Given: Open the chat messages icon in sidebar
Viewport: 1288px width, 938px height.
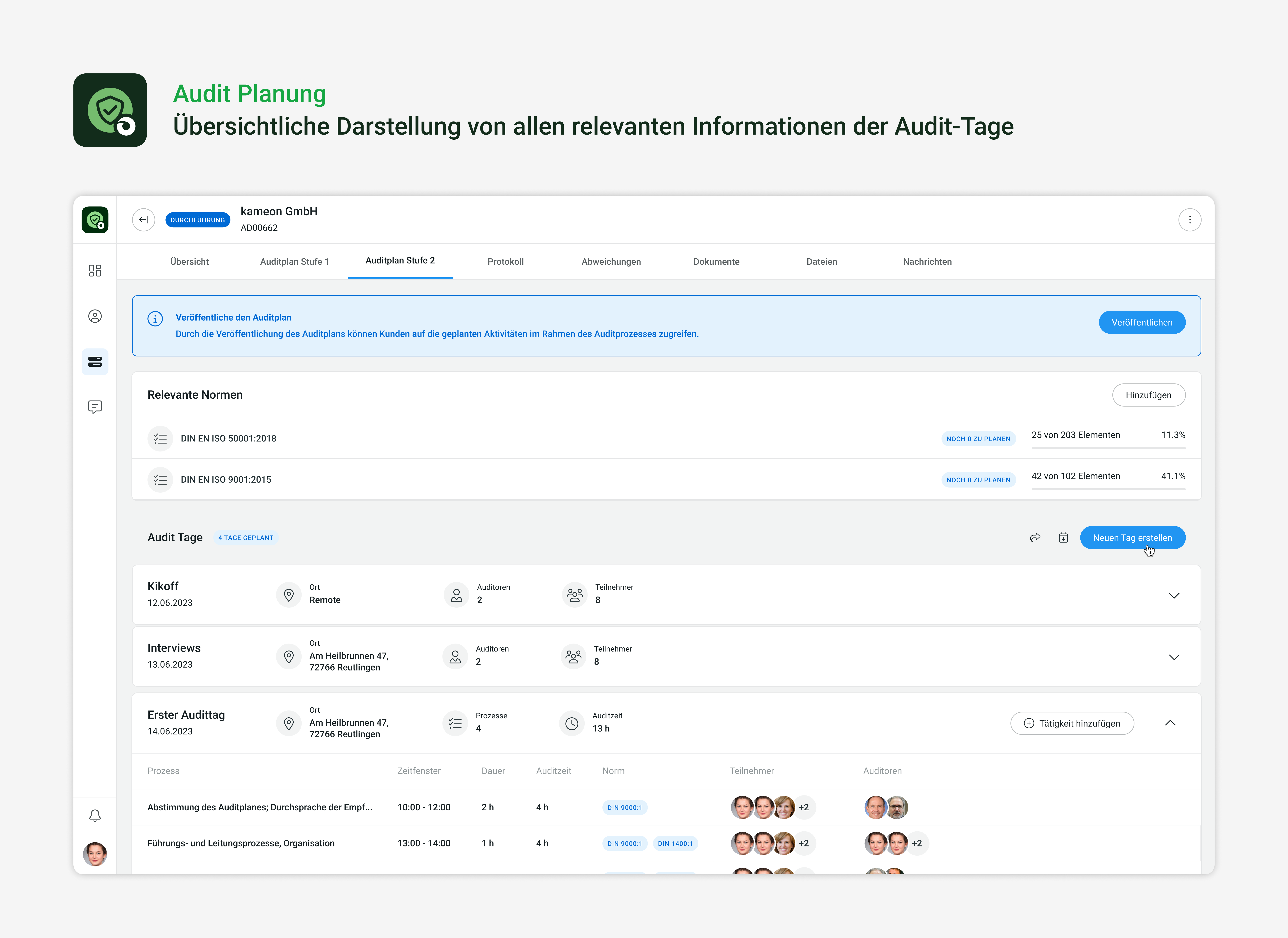Looking at the screenshot, I should point(95,407).
